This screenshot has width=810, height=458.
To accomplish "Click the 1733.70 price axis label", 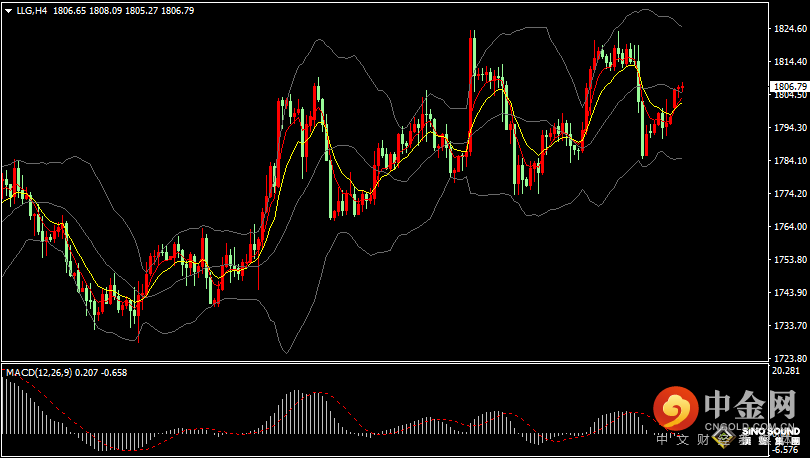I will [791, 325].
